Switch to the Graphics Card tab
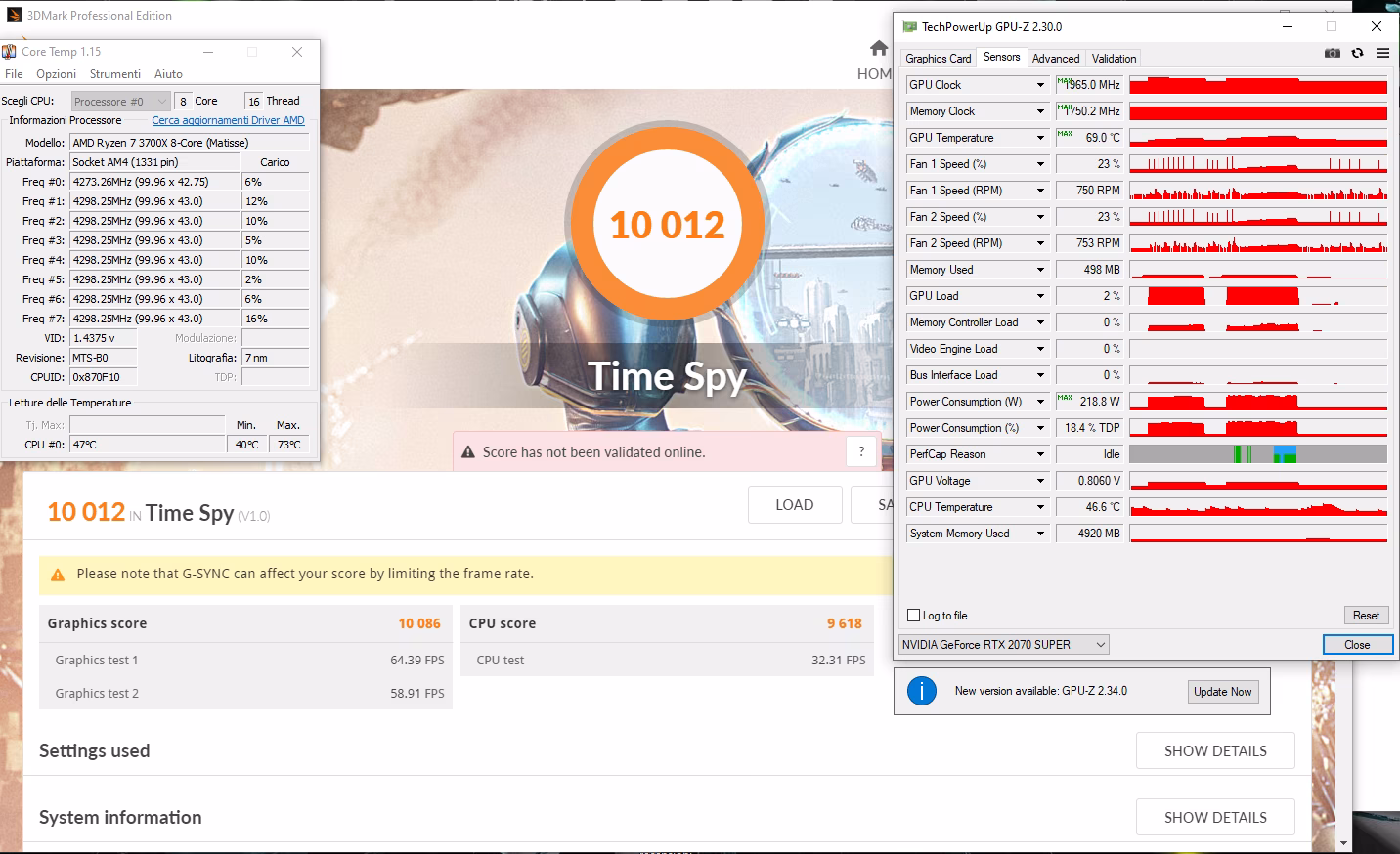The width and height of the screenshot is (1400, 854). (939, 59)
